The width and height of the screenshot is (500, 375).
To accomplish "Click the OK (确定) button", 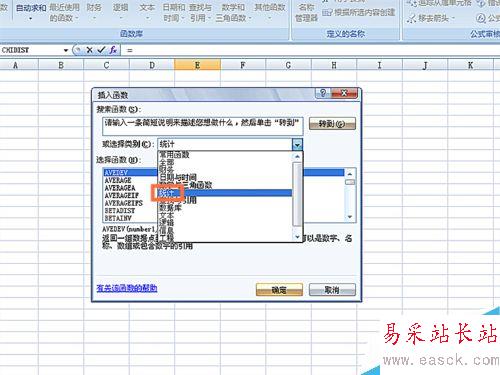I will coord(279,290).
